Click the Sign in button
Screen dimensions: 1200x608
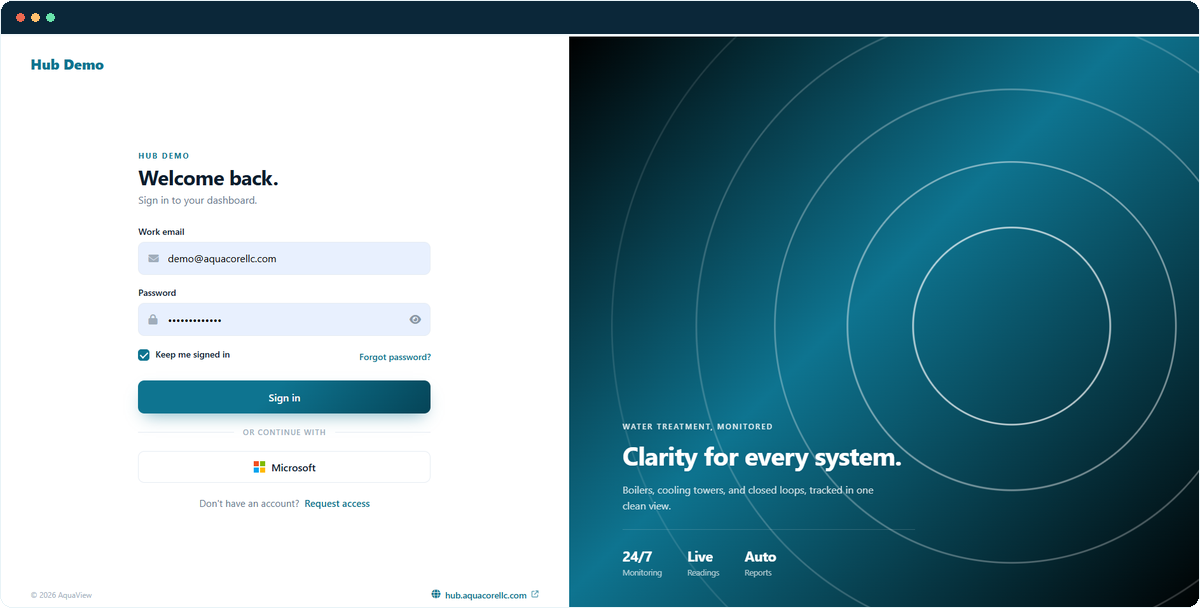[284, 397]
